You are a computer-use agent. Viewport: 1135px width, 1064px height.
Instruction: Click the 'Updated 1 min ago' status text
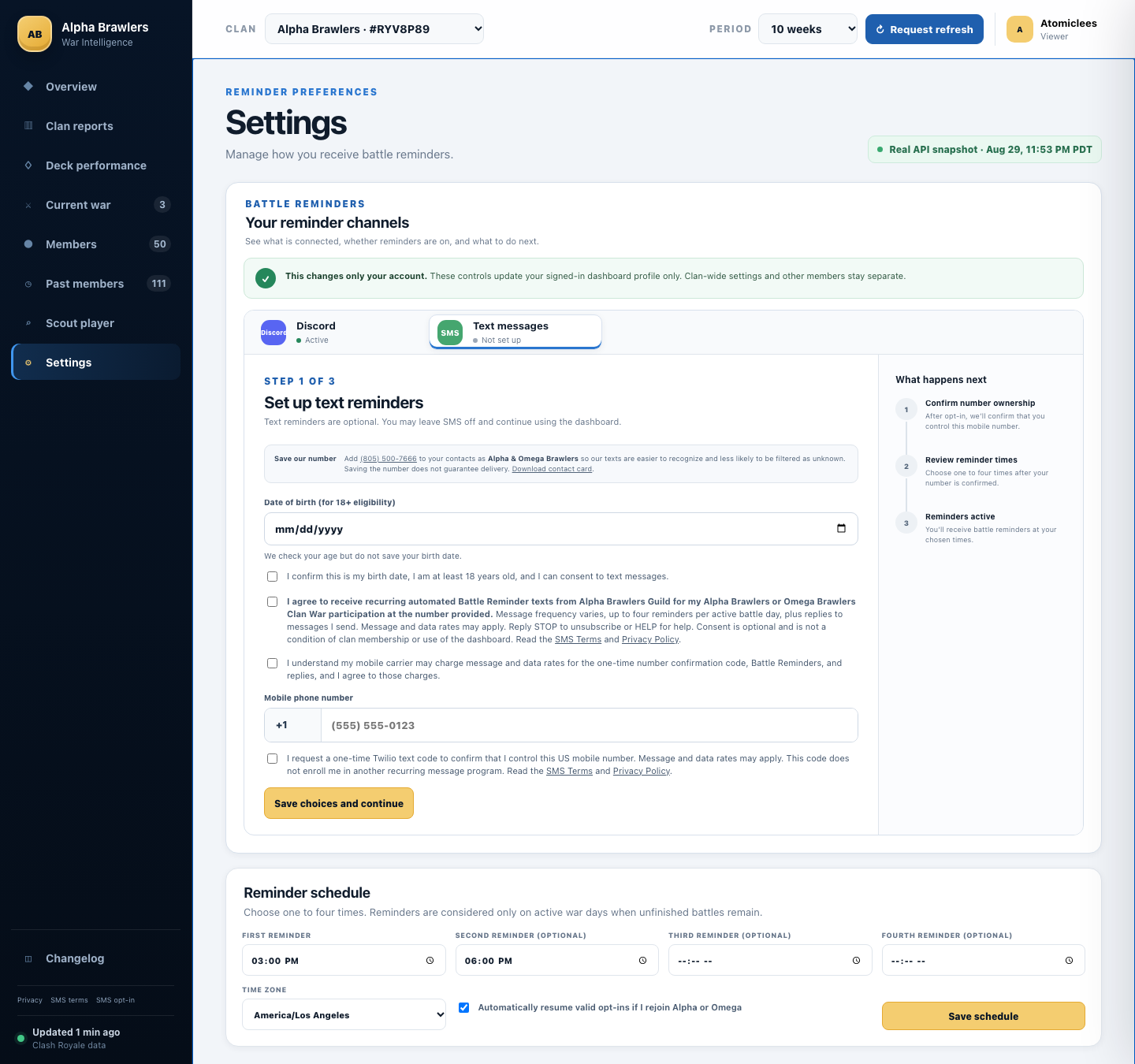pyautogui.click(x=76, y=1032)
